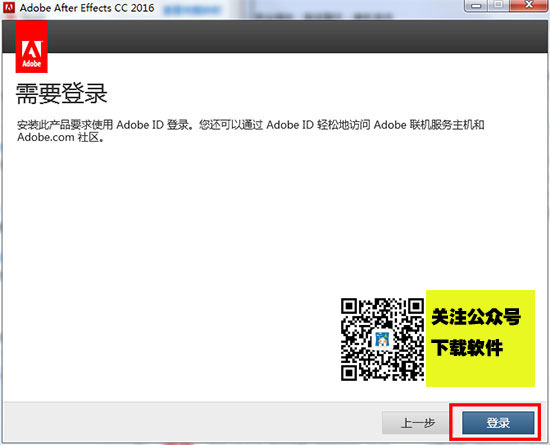The width and height of the screenshot is (550, 445).
Task: Close the After Effects installer window
Action: 529,5
